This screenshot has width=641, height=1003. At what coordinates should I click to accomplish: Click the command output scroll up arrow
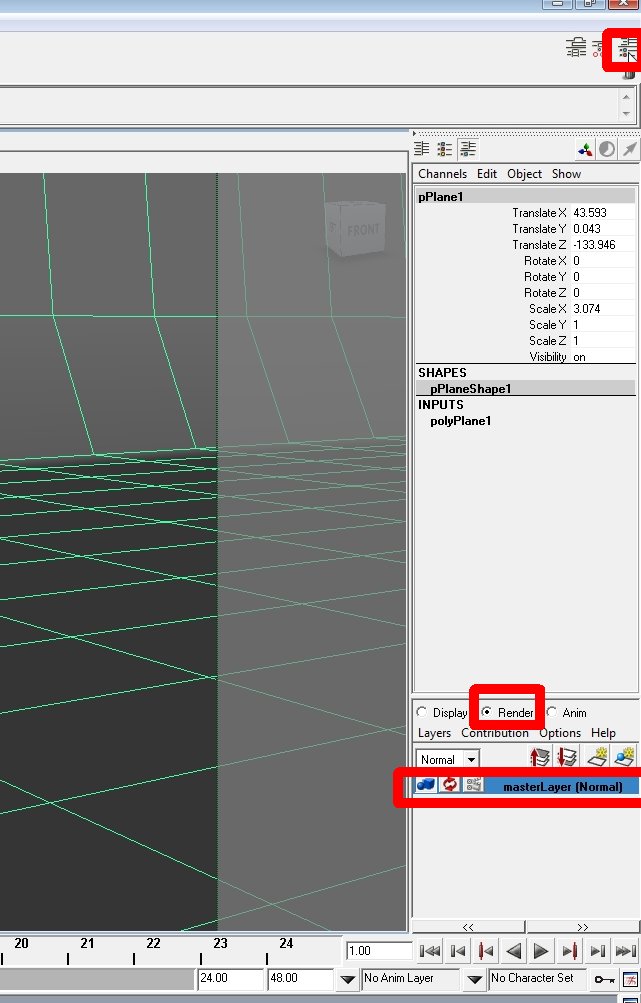[626, 97]
